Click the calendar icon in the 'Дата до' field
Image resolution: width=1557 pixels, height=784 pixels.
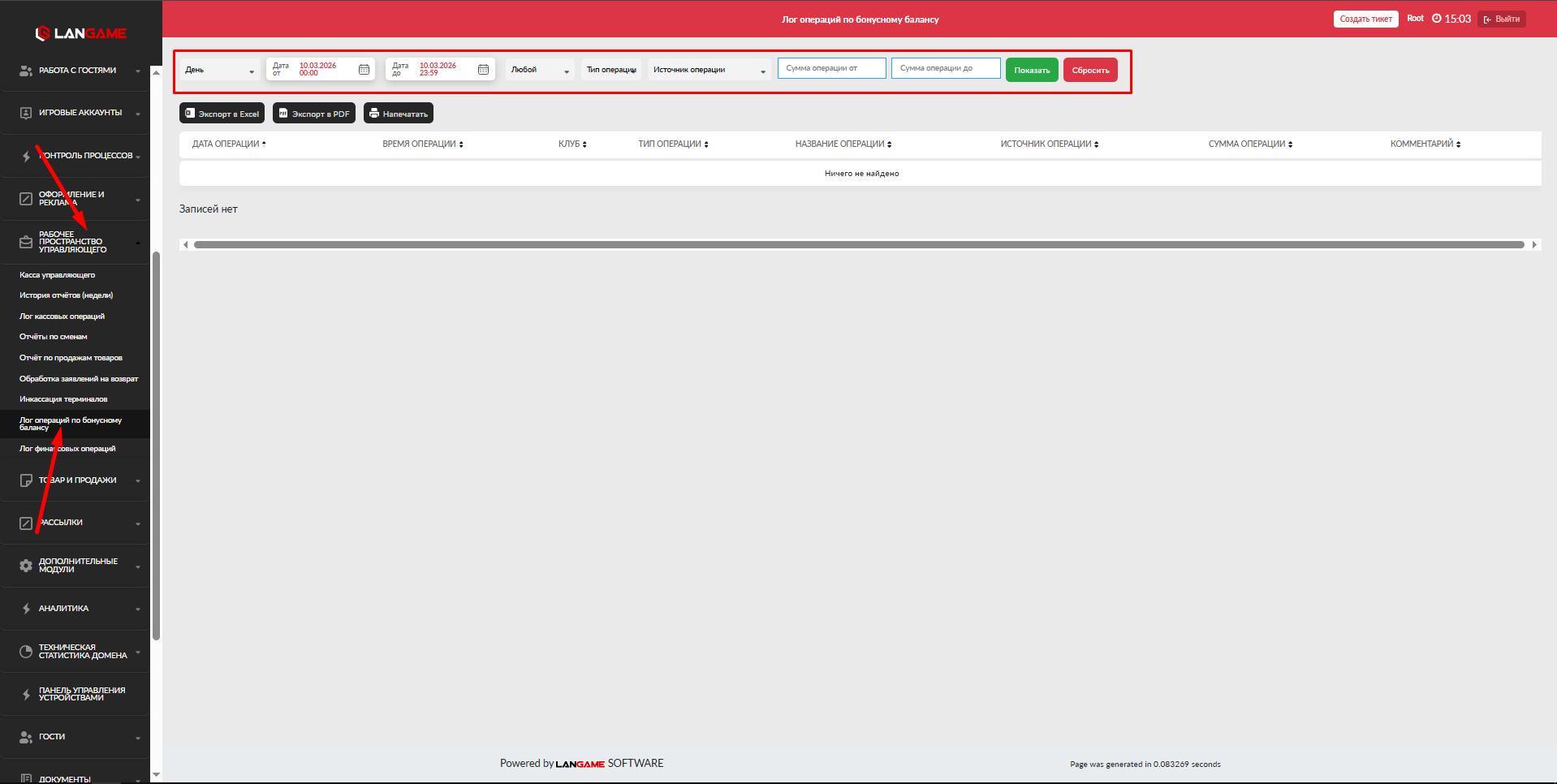click(483, 70)
